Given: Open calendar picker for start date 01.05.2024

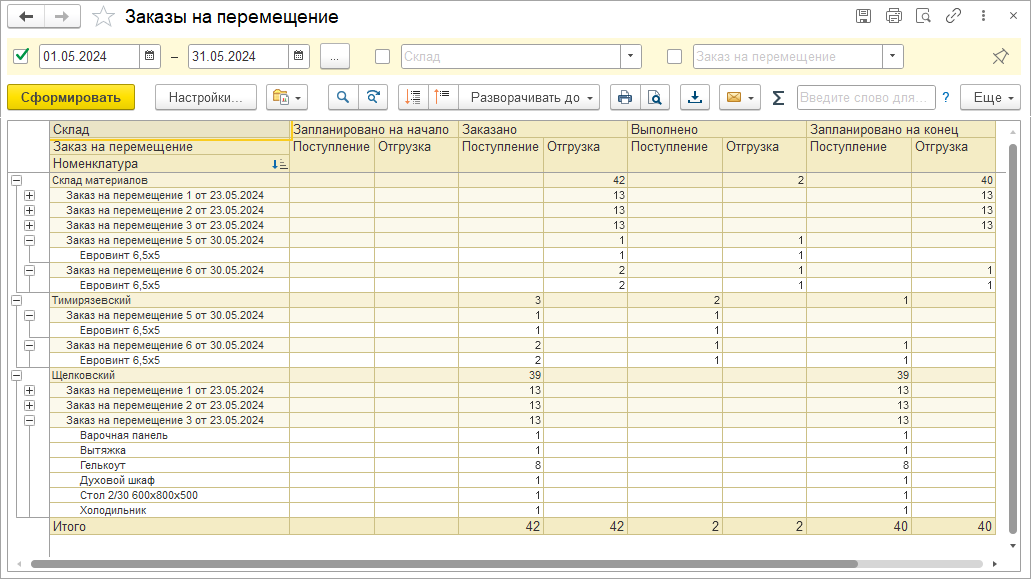Looking at the screenshot, I should click(149, 56).
